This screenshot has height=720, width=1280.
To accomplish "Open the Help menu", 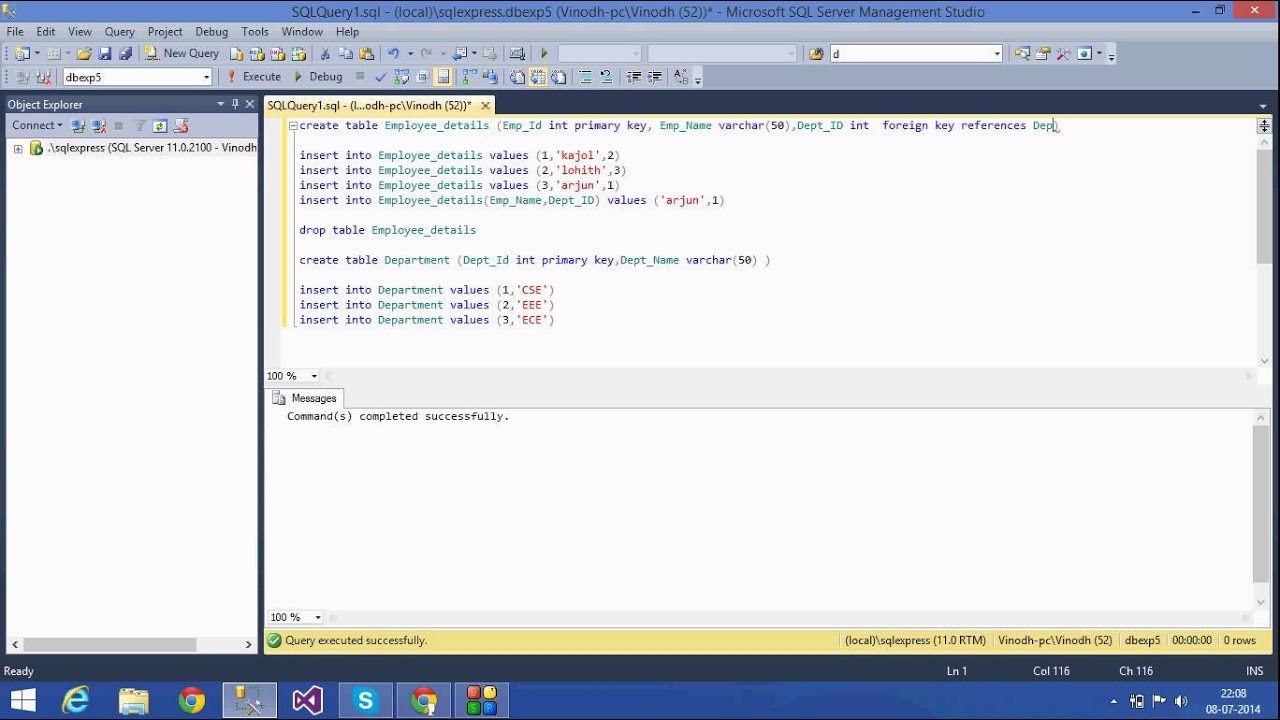I will pyautogui.click(x=347, y=32).
